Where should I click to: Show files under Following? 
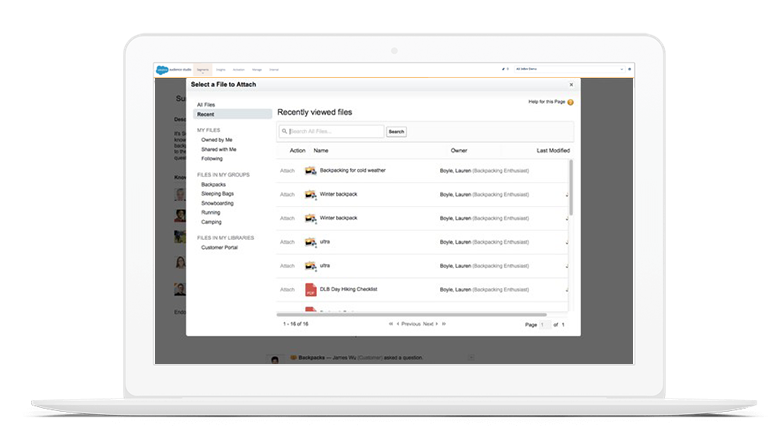pos(212,159)
